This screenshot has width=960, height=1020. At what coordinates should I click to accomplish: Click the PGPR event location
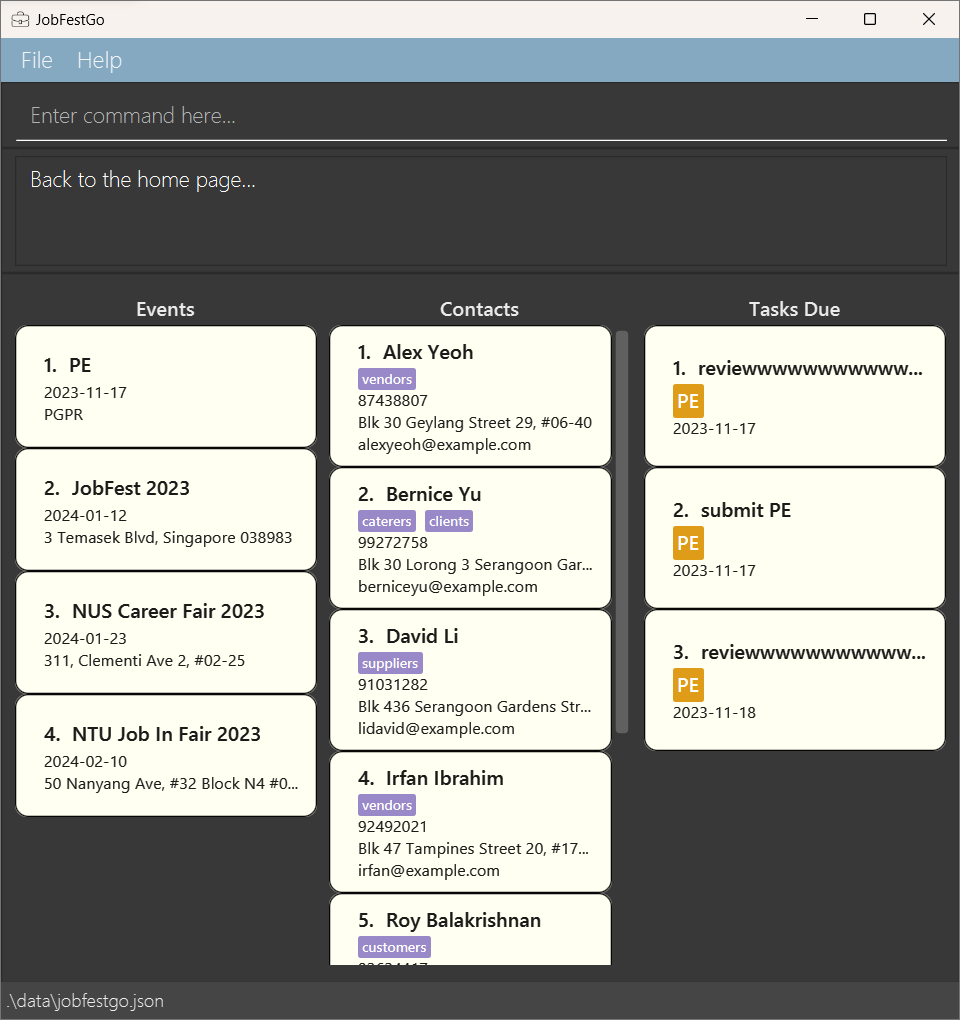coord(64,414)
